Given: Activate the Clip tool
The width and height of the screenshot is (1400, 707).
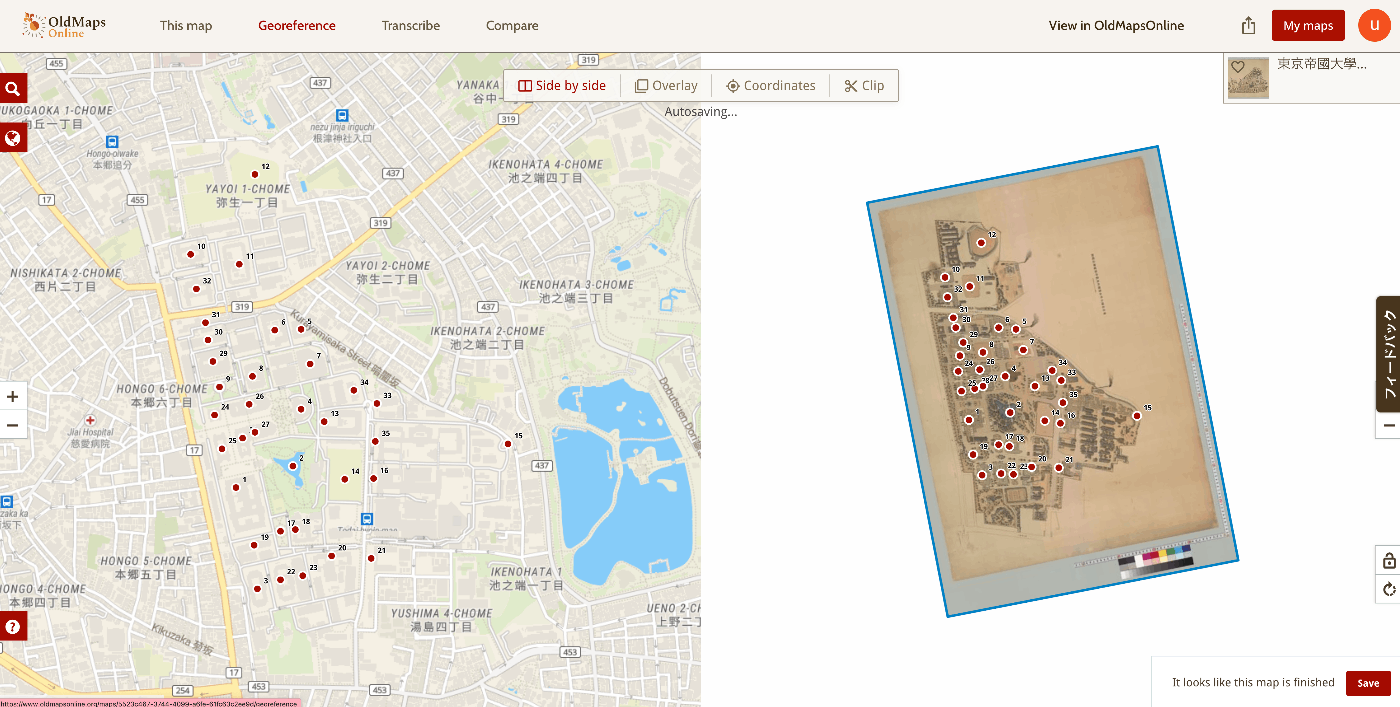Looking at the screenshot, I should pos(864,86).
